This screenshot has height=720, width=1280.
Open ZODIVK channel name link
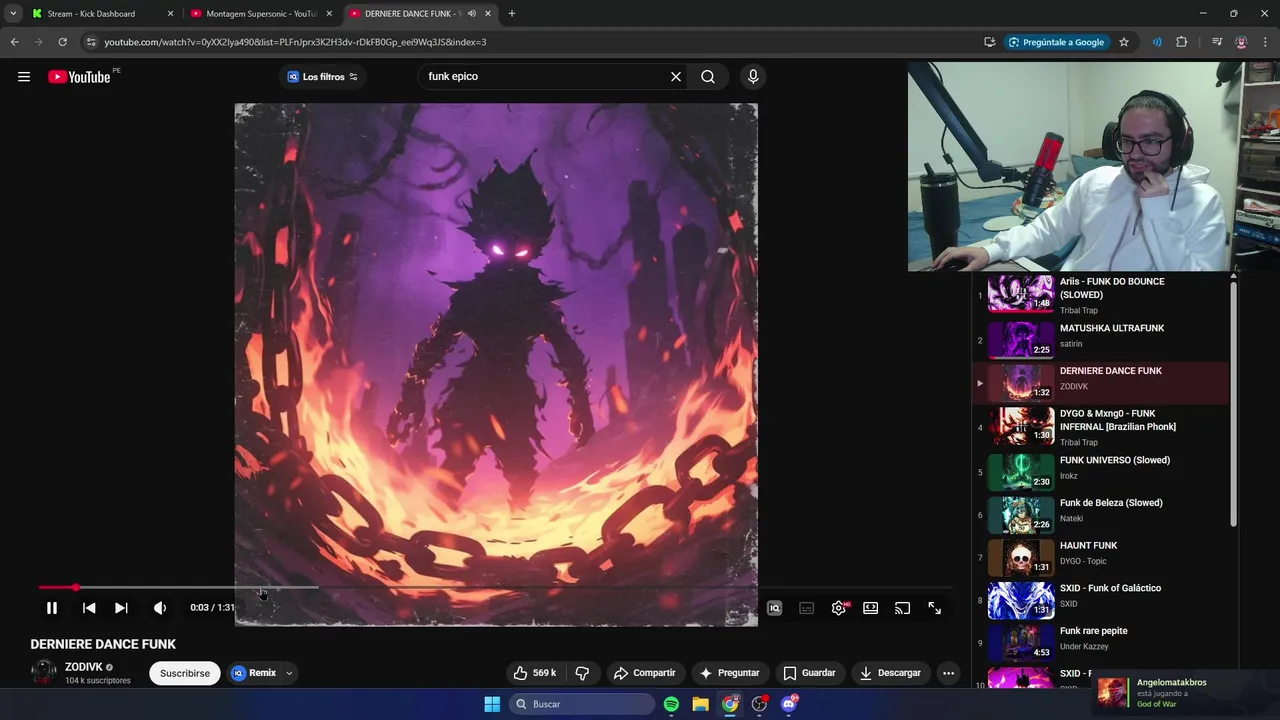click(x=84, y=667)
